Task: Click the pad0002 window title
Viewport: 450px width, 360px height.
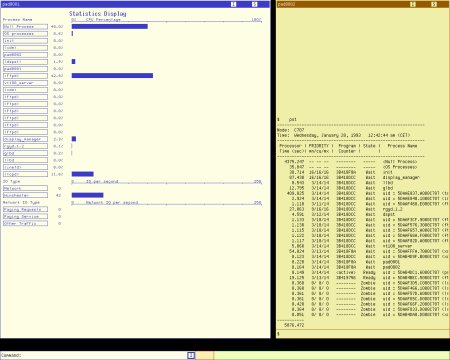Action: tap(286, 4)
